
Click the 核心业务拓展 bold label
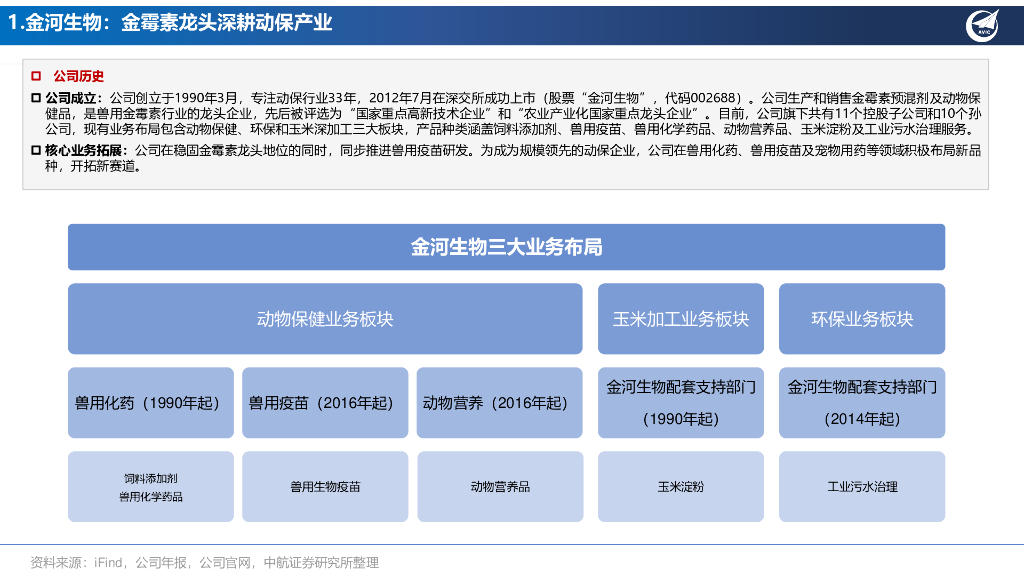(86, 150)
